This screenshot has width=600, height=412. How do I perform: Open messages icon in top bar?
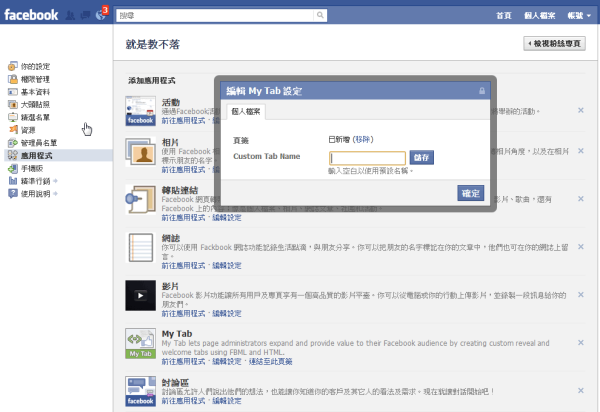click(85, 15)
